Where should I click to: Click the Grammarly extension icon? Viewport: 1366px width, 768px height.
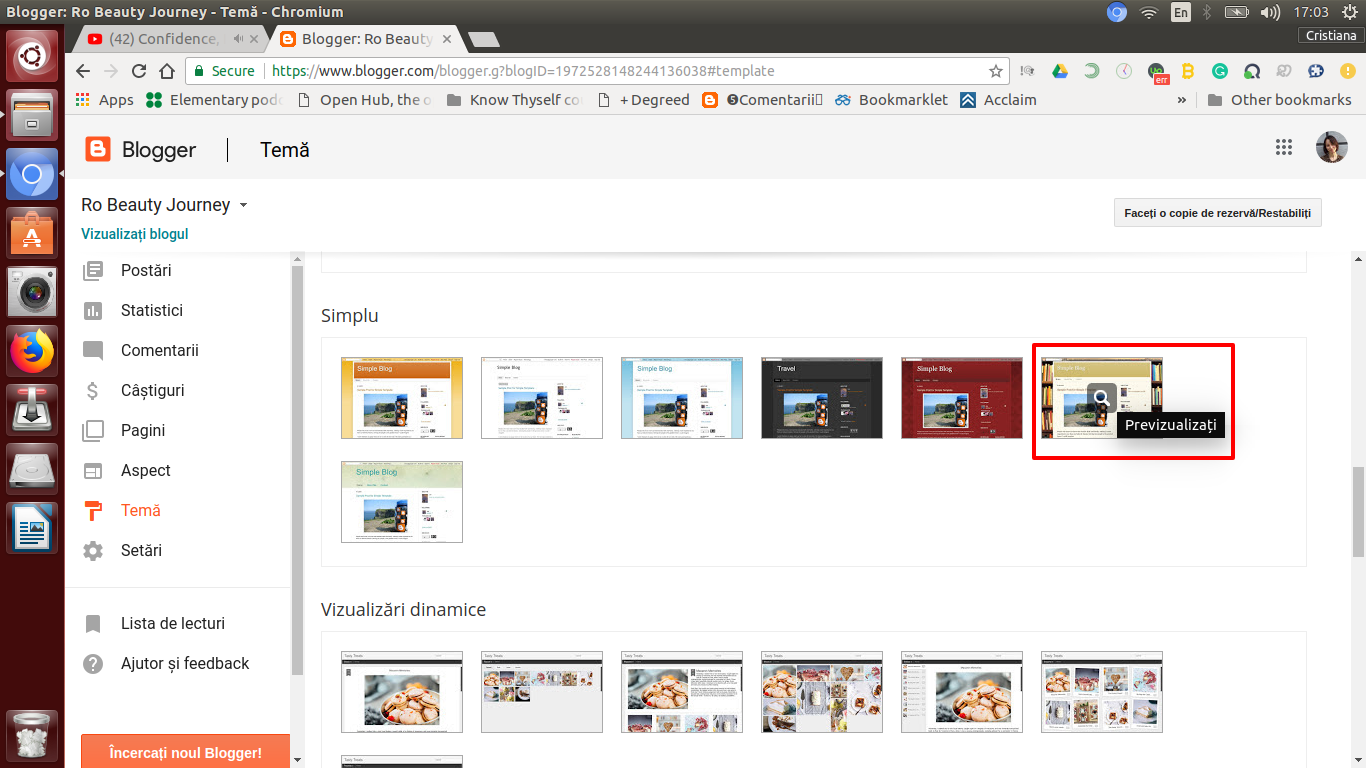coord(1220,71)
